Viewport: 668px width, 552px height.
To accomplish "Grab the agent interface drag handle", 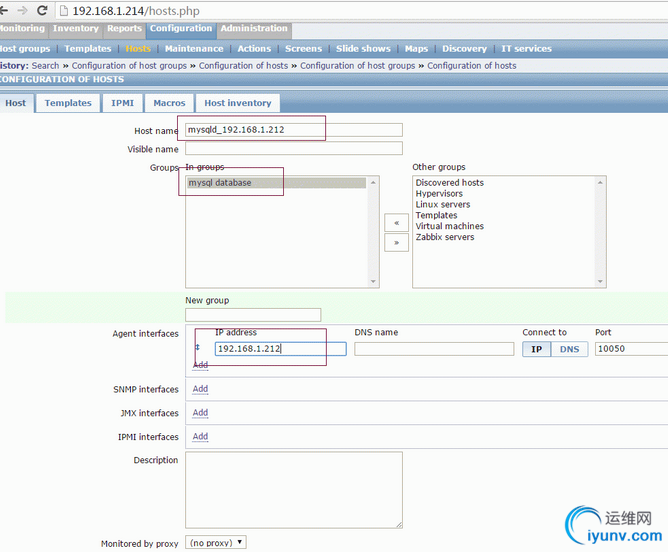I will click(x=197, y=347).
